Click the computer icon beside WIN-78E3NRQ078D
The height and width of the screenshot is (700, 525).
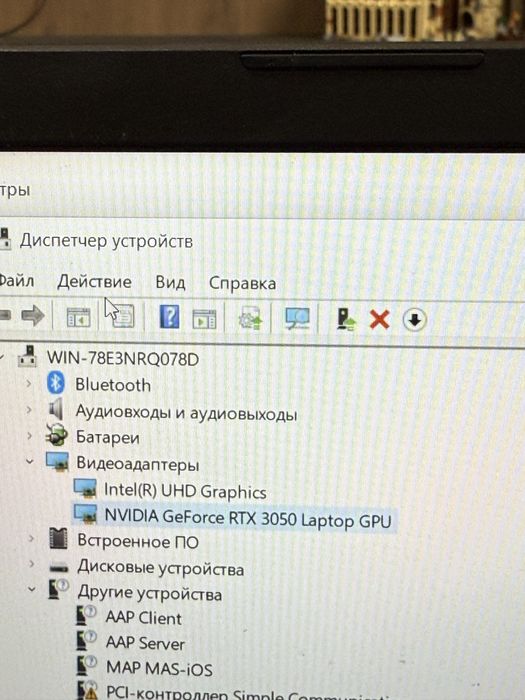click(28, 356)
